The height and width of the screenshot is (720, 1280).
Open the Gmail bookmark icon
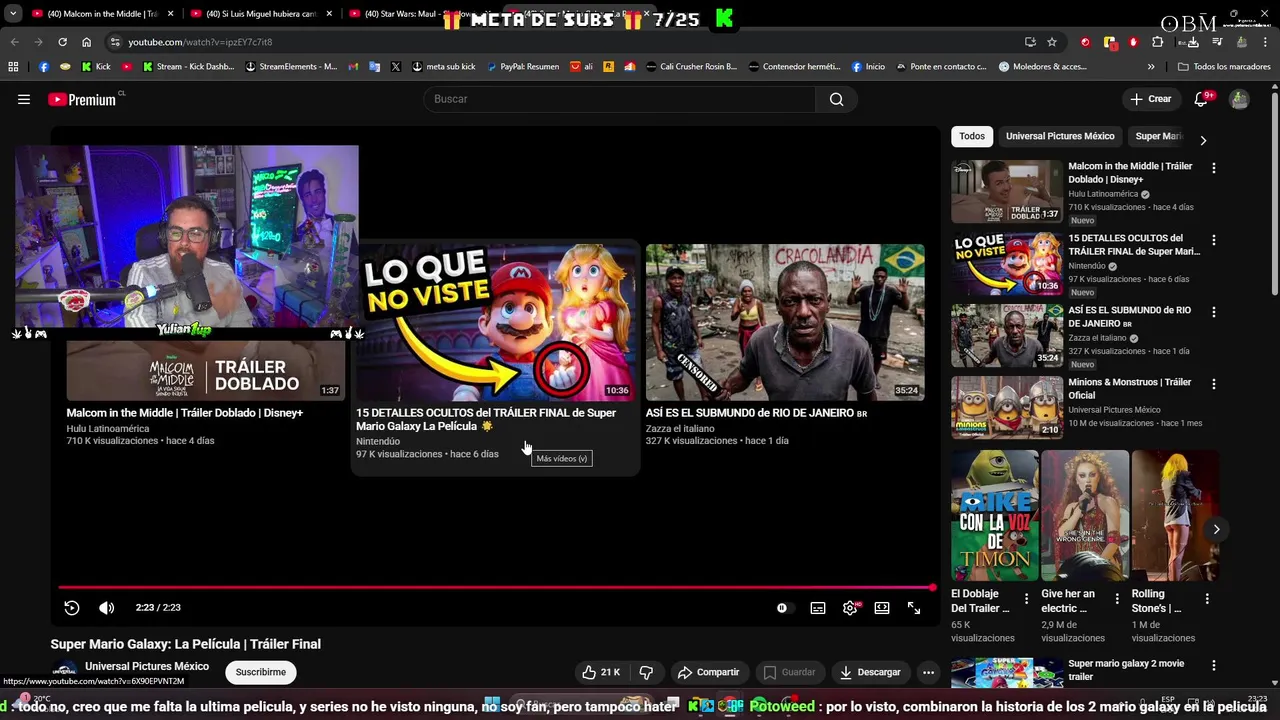coord(353,67)
